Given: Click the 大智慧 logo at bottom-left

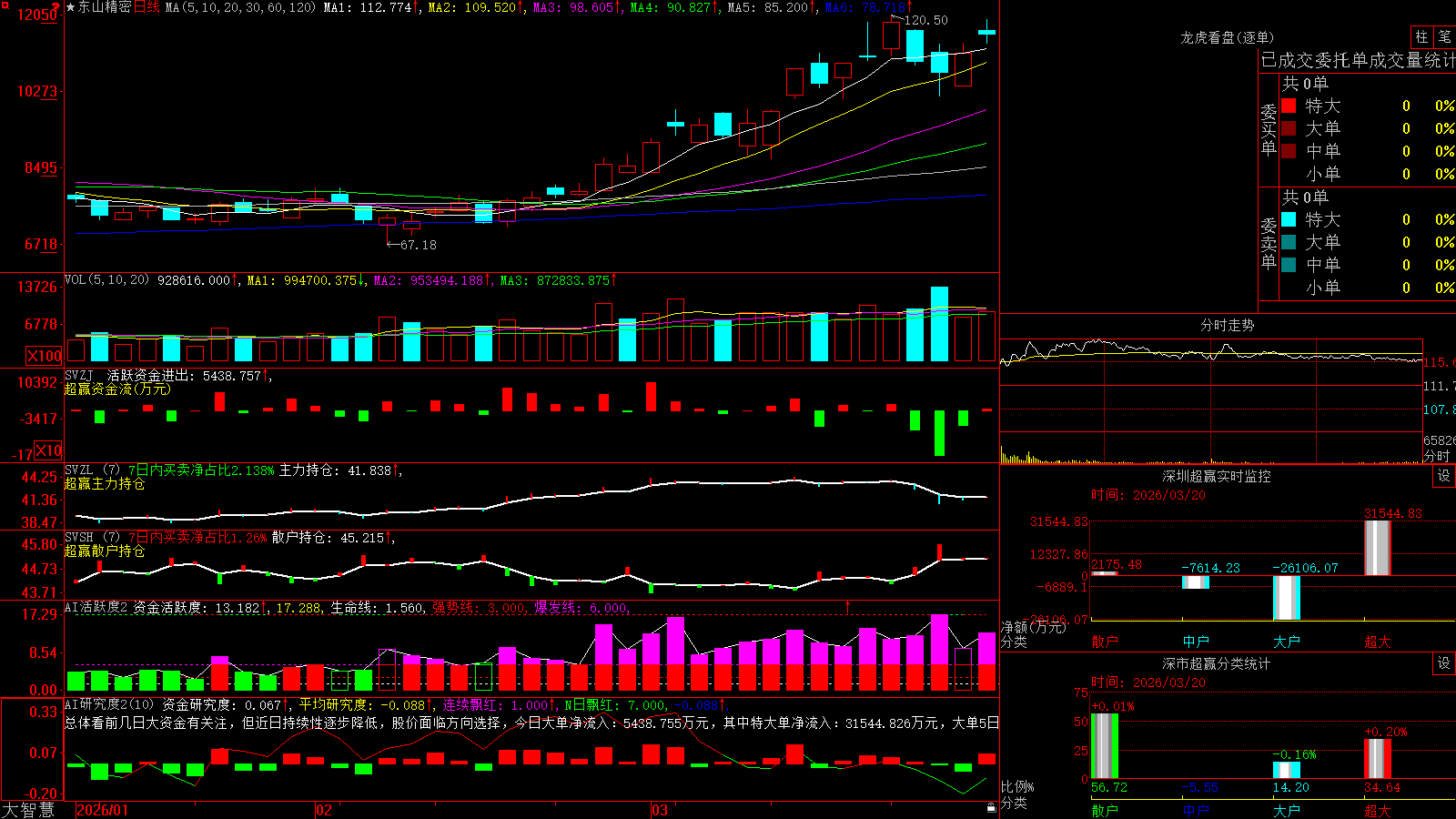Looking at the screenshot, I should [x=28, y=810].
